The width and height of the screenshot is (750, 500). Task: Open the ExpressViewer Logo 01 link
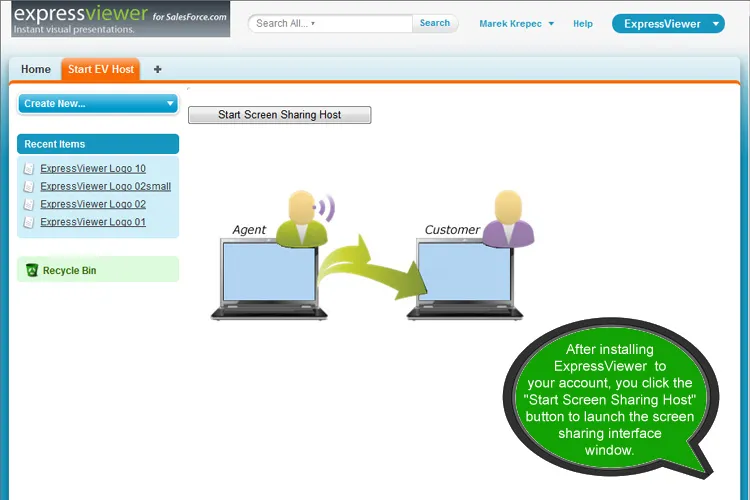93,222
